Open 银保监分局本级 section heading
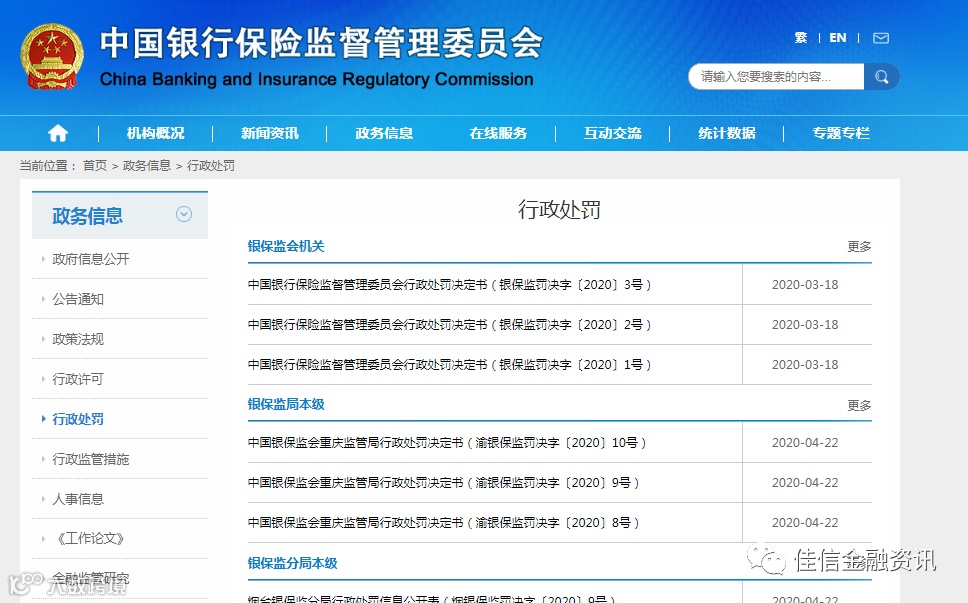Screen dimensions: 968x603 [293, 563]
